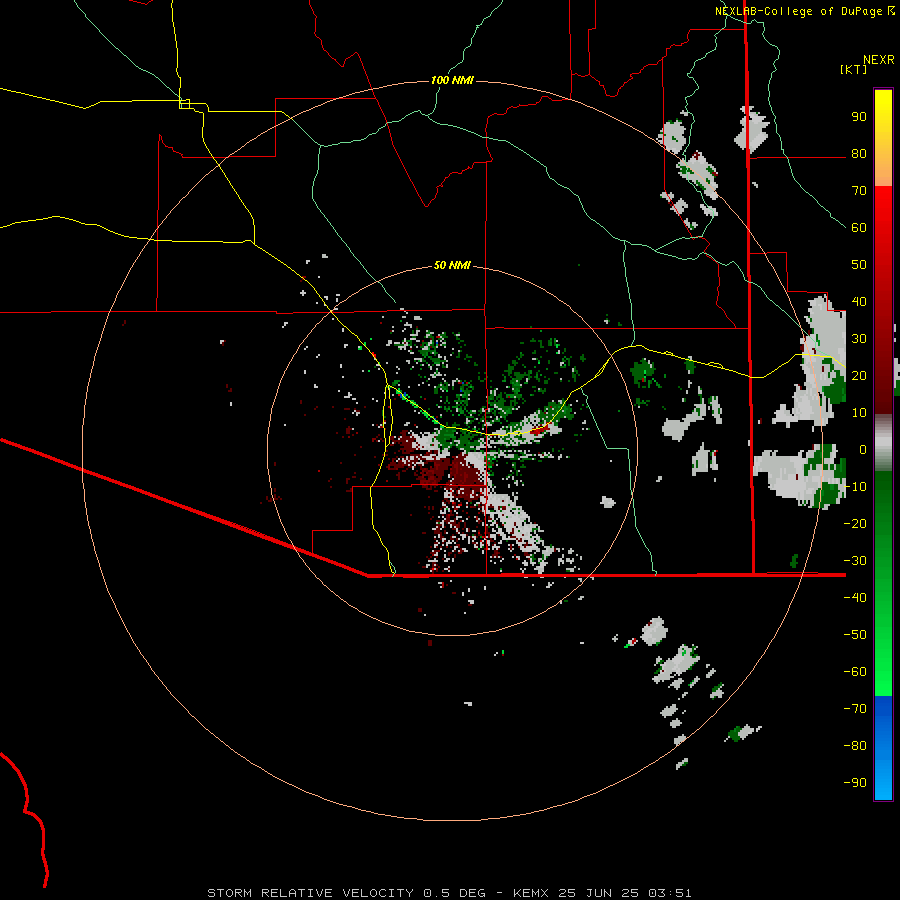Click the 20 value on velocity scale

pyautogui.click(x=859, y=376)
